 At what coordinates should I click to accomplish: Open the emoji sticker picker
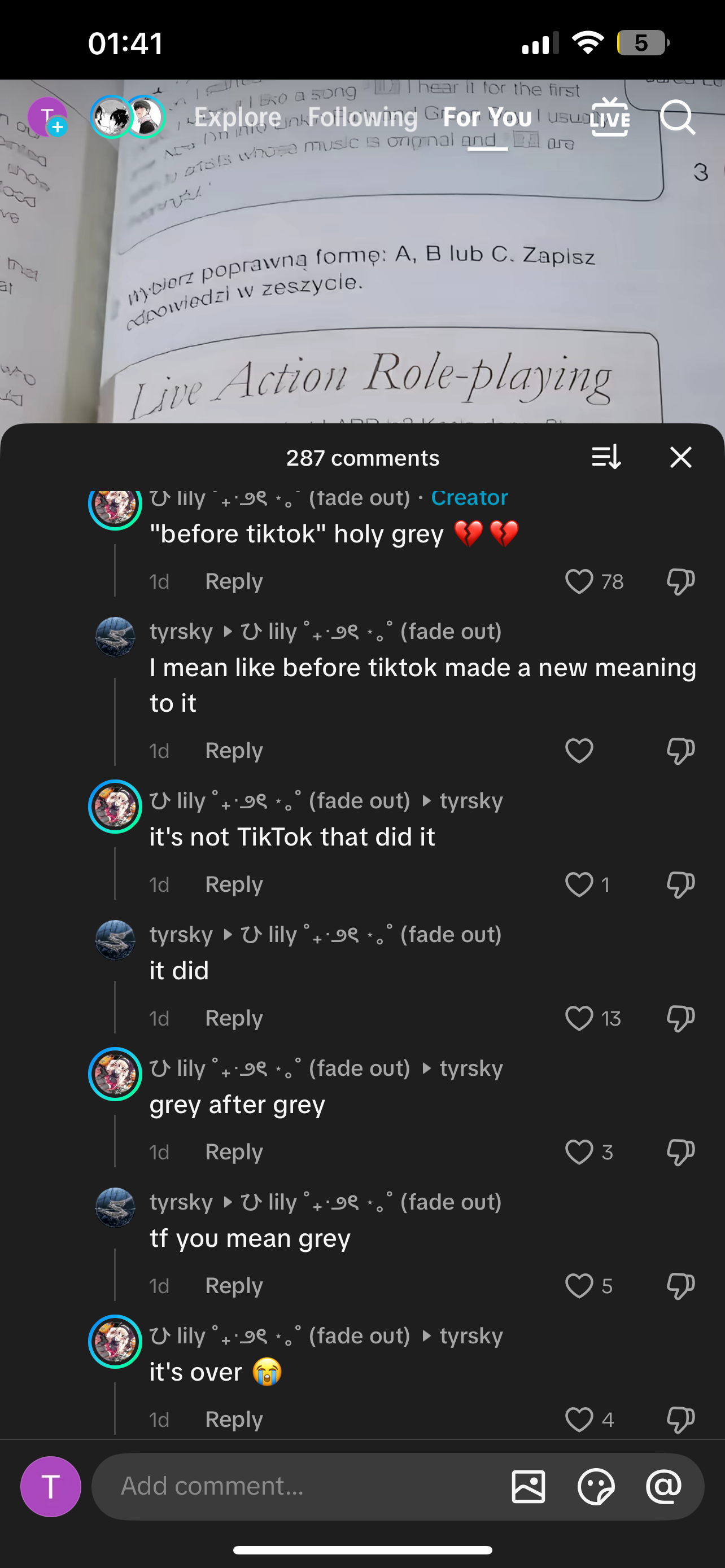tap(595, 1486)
